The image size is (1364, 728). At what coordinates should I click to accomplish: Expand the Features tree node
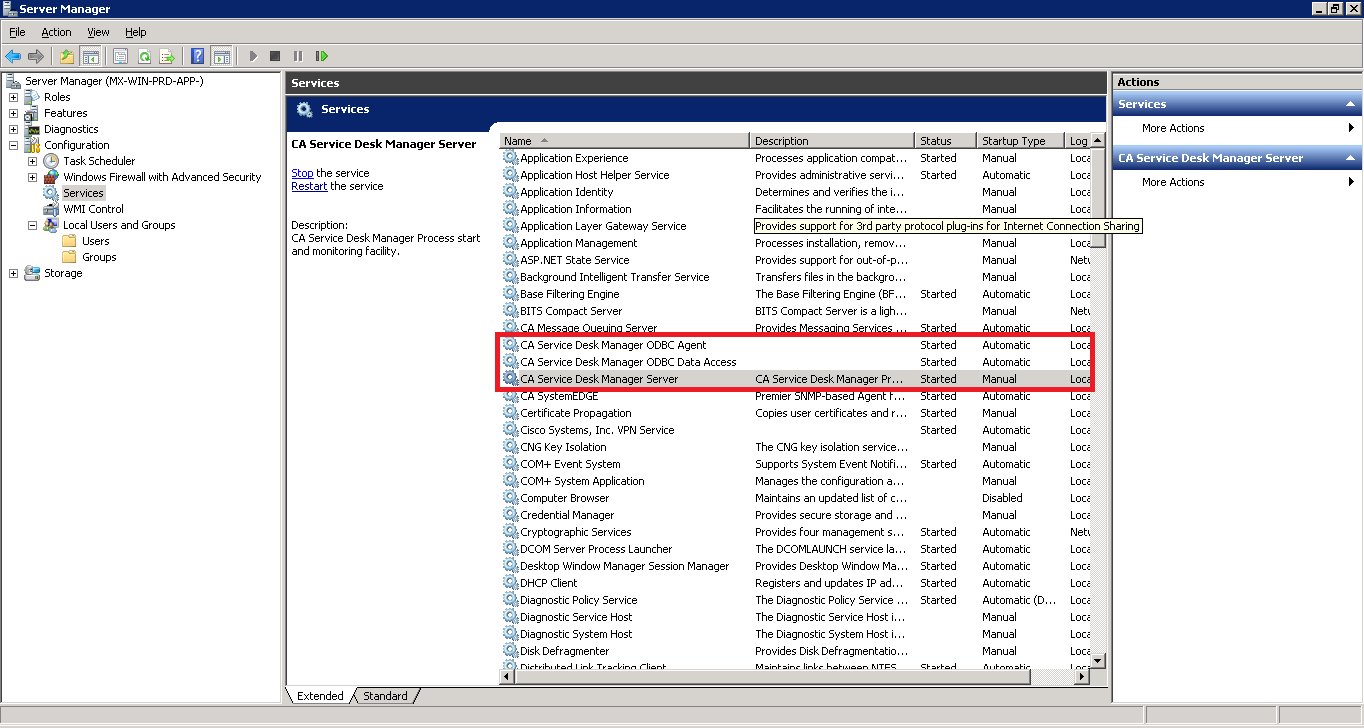[13, 113]
